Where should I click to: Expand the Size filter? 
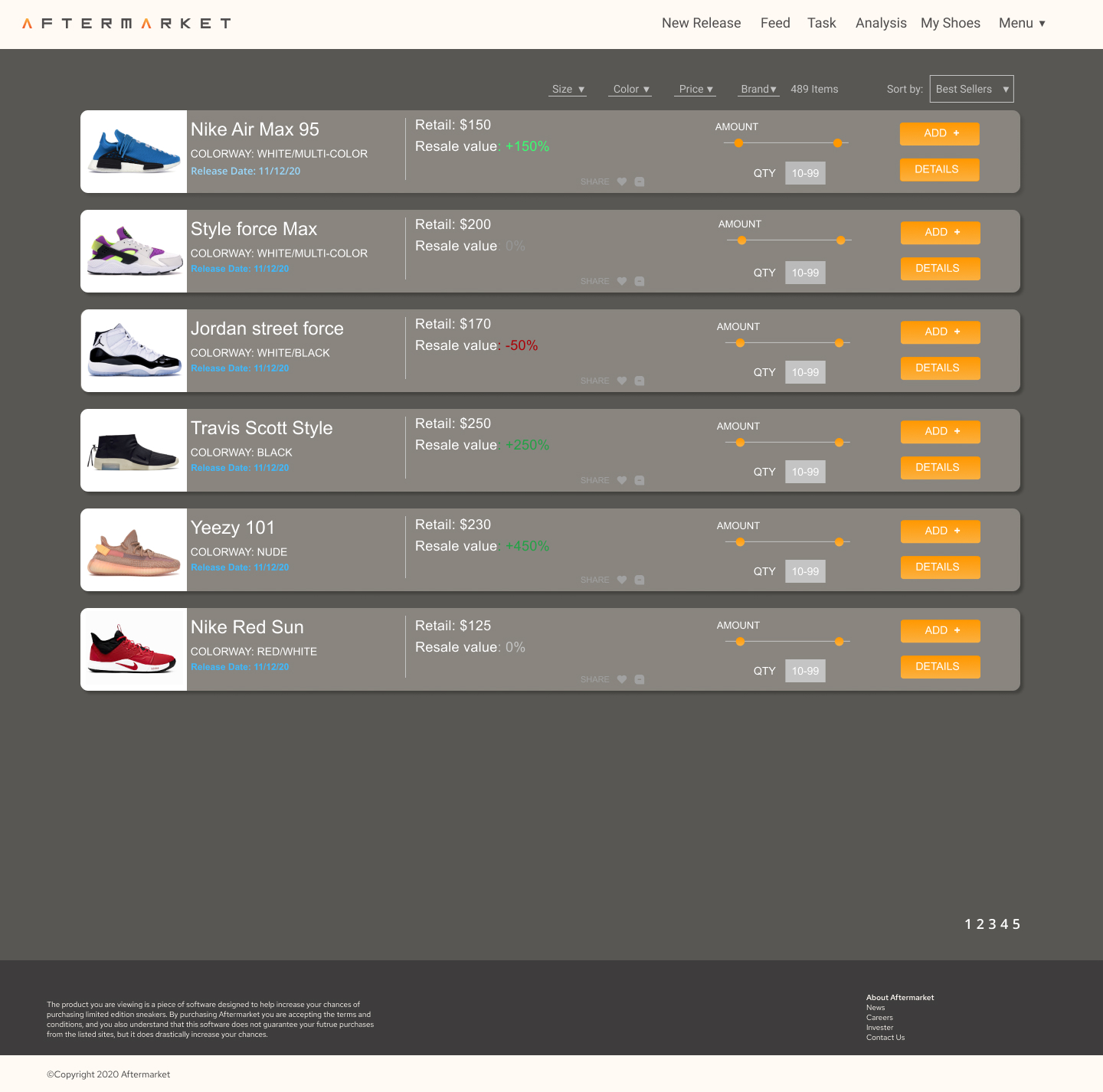[x=567, y=89]
